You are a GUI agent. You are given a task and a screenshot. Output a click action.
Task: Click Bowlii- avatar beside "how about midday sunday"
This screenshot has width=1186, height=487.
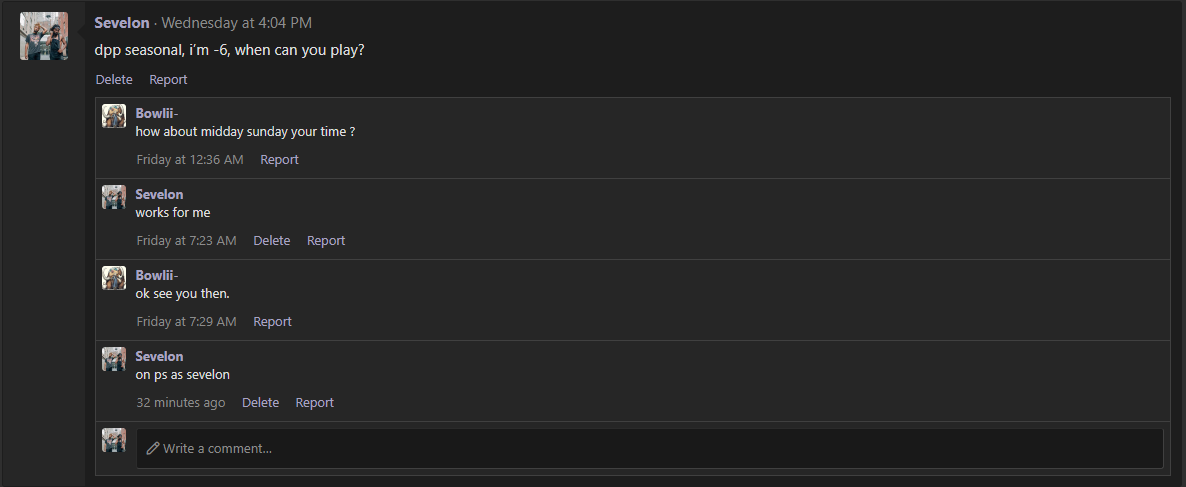click(114, 116)
